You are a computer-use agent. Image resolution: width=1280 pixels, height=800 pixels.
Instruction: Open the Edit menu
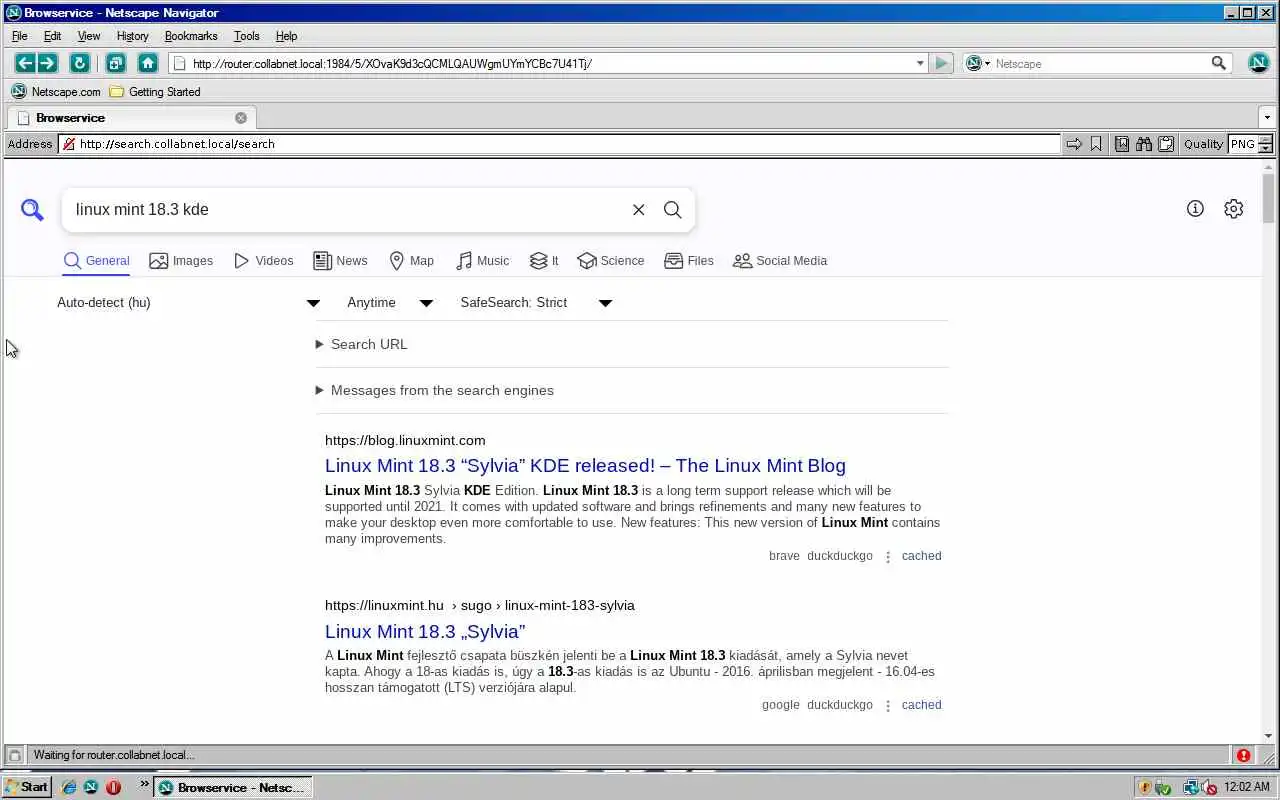(x=52, y=36)
